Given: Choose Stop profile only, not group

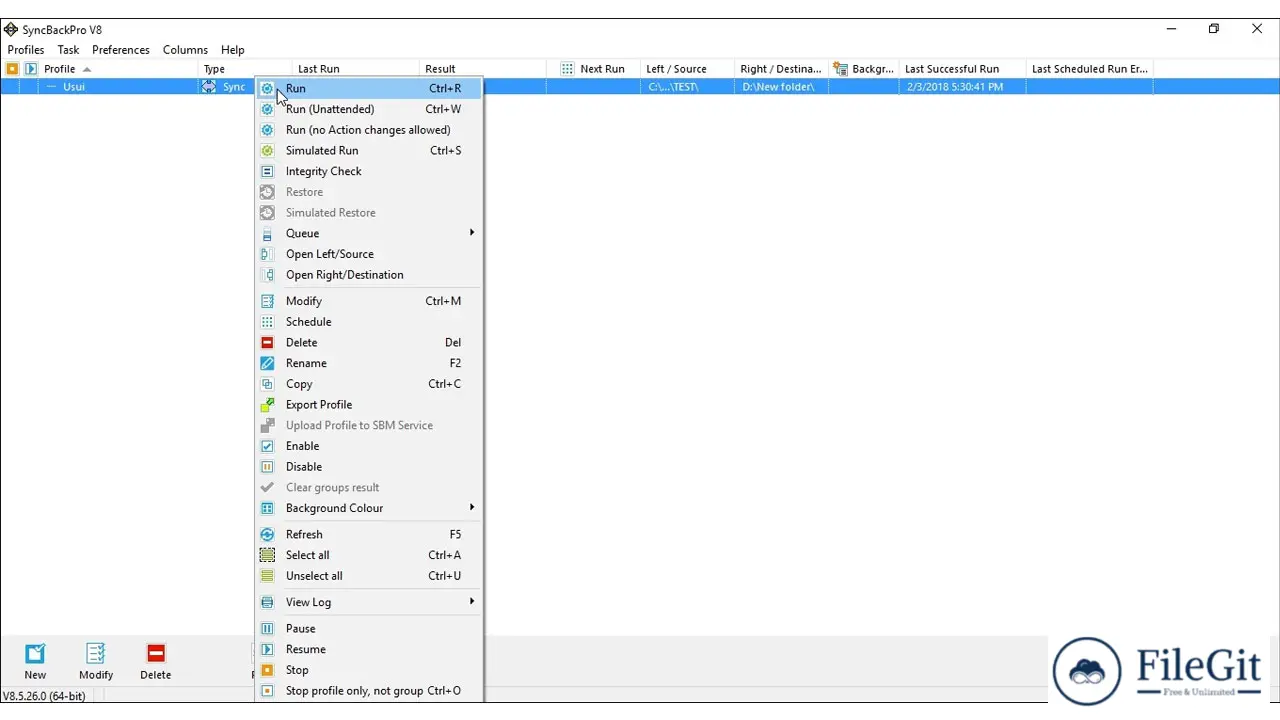Looking at the screenshot, I should (x=369, y=691).
